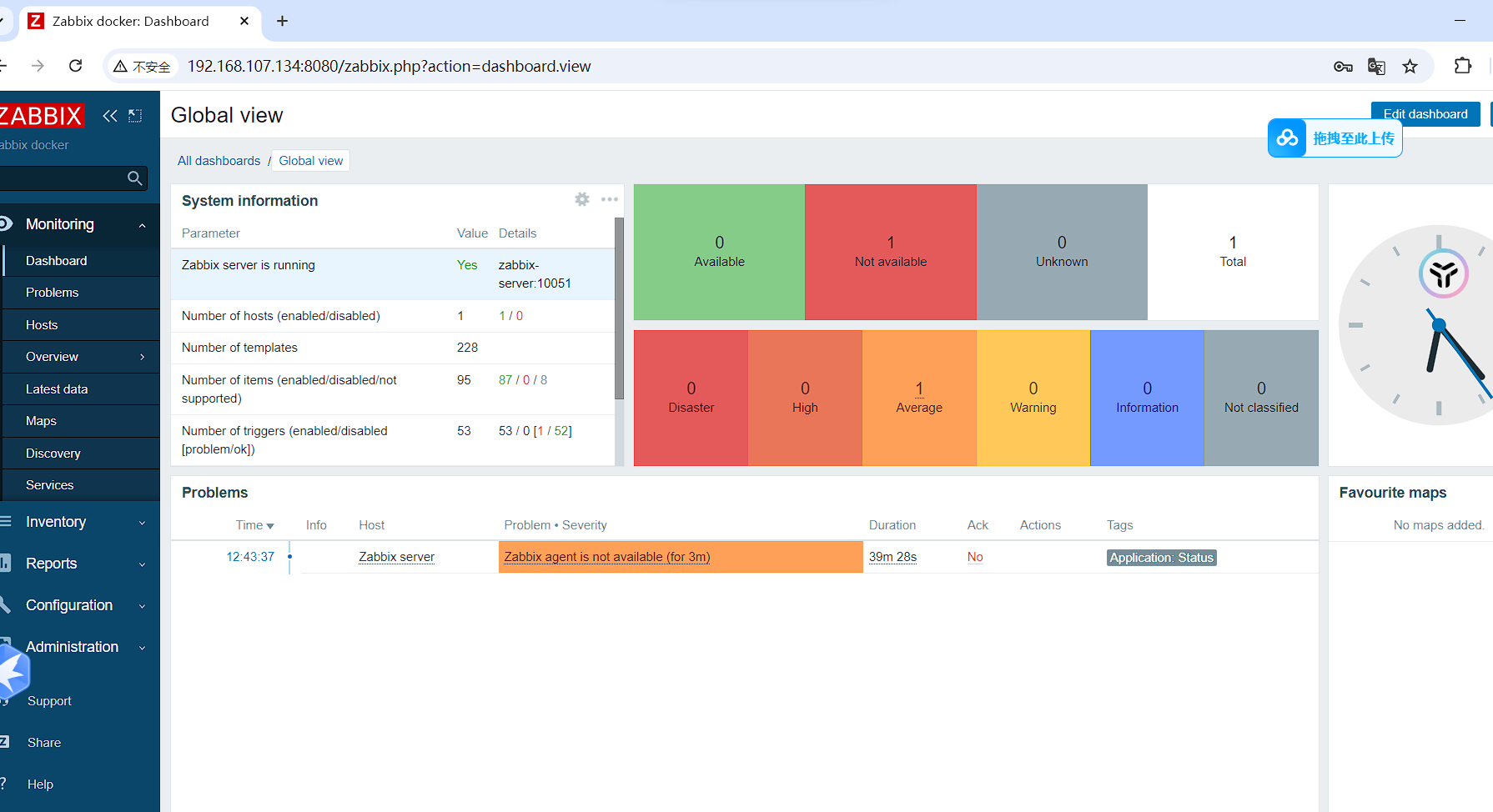Click the Global view breadcrumb

(311, 161)
